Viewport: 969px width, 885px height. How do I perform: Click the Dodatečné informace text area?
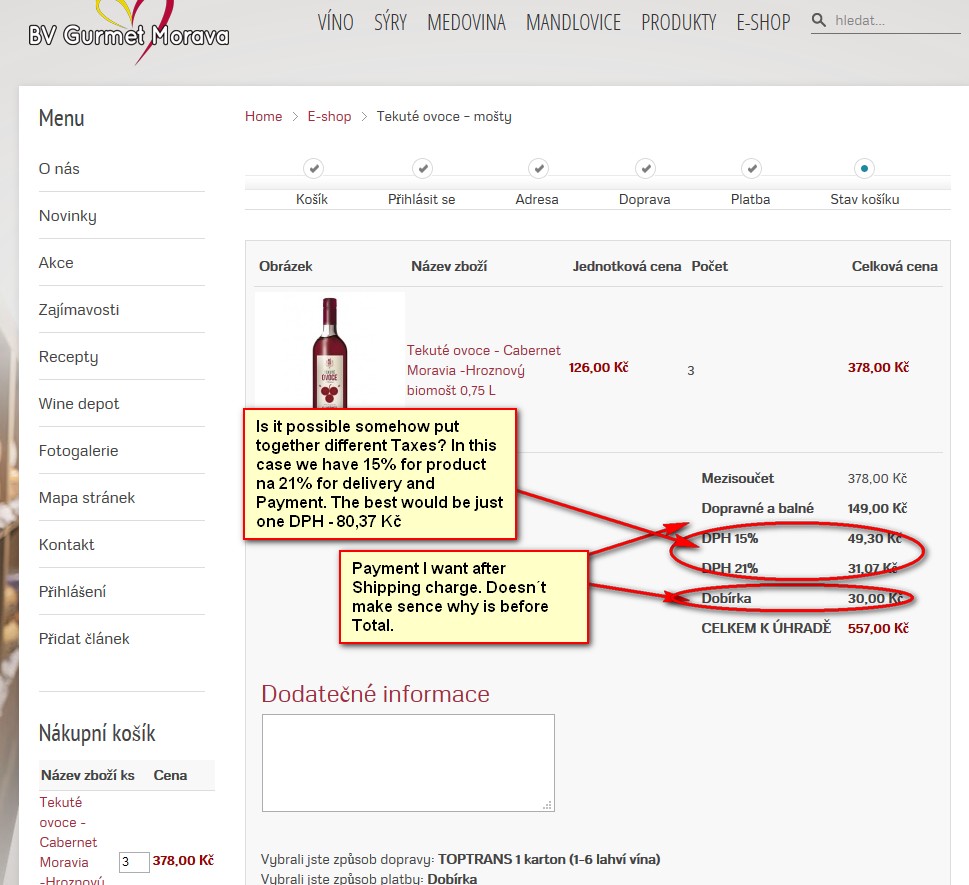[x=408, y=763]
